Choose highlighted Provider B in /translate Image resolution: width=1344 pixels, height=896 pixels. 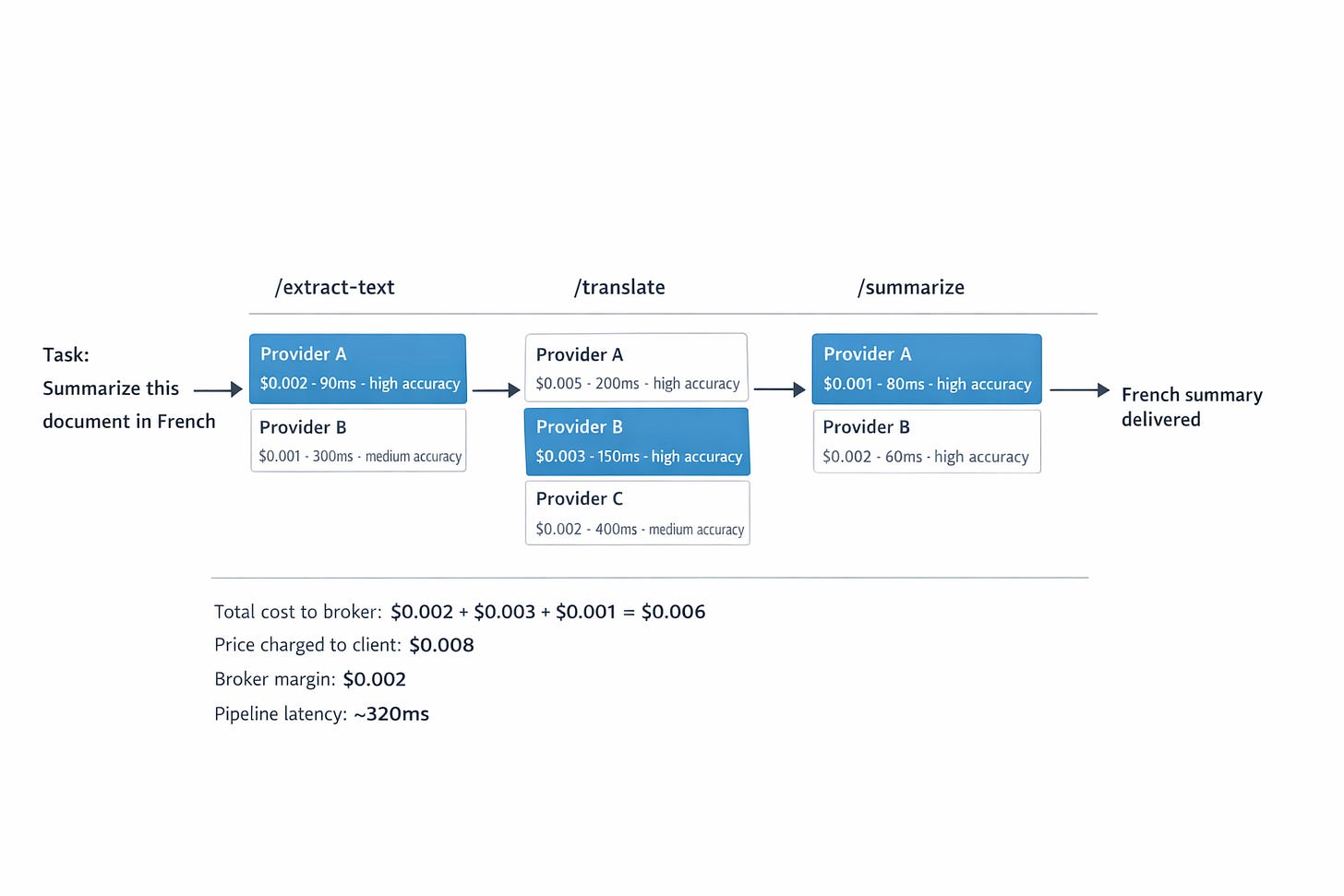point(637,441)
